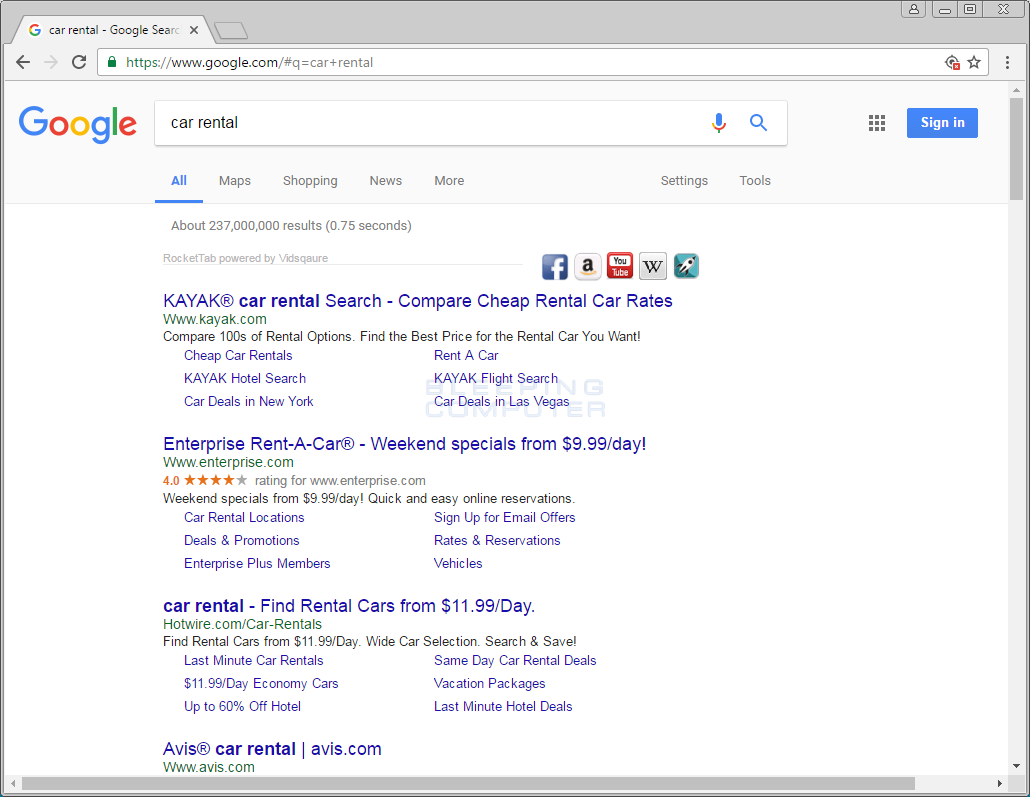Viewport: 1030px width, 797px height.
Task: Open search Tools
Action: pos(755,181)
